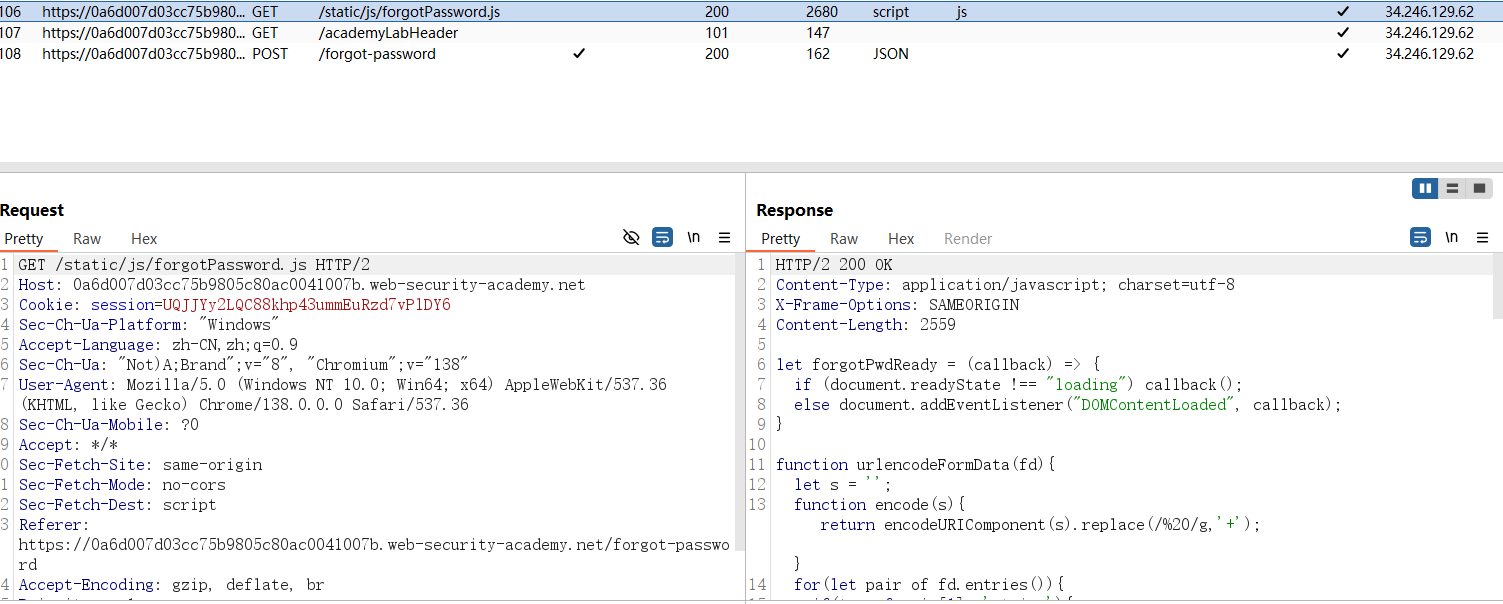Toggle the \n non-printable characters icon in Response

tap(1452, 238)
